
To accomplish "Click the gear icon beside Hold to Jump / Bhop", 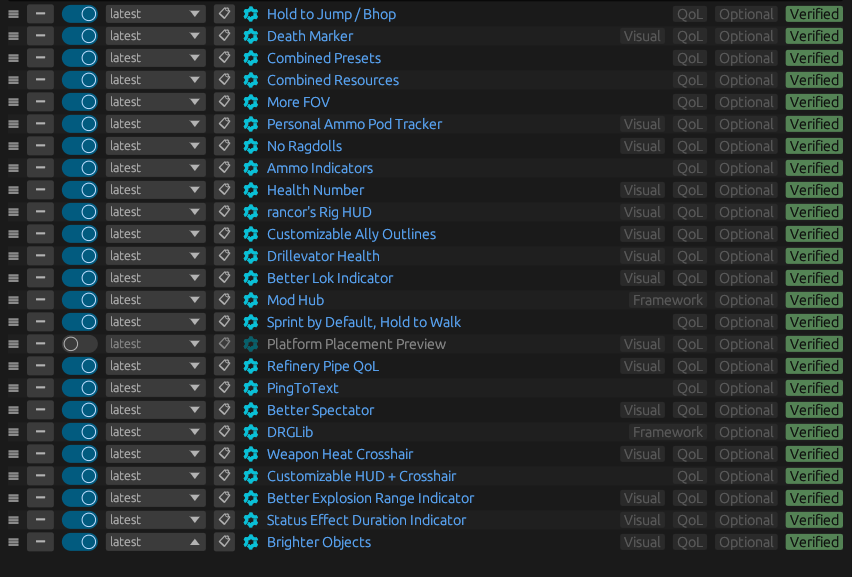I will 250,14.
